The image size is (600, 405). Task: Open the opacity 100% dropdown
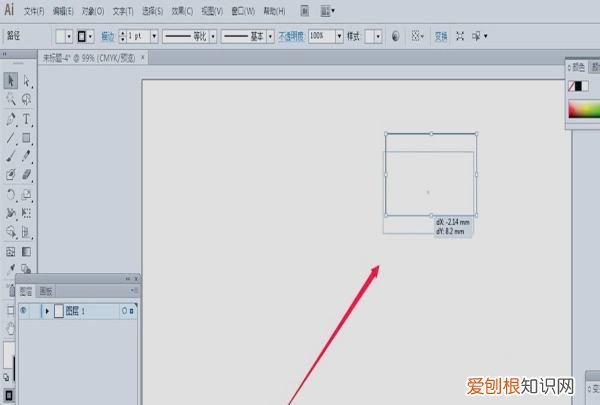coord(340,35)
